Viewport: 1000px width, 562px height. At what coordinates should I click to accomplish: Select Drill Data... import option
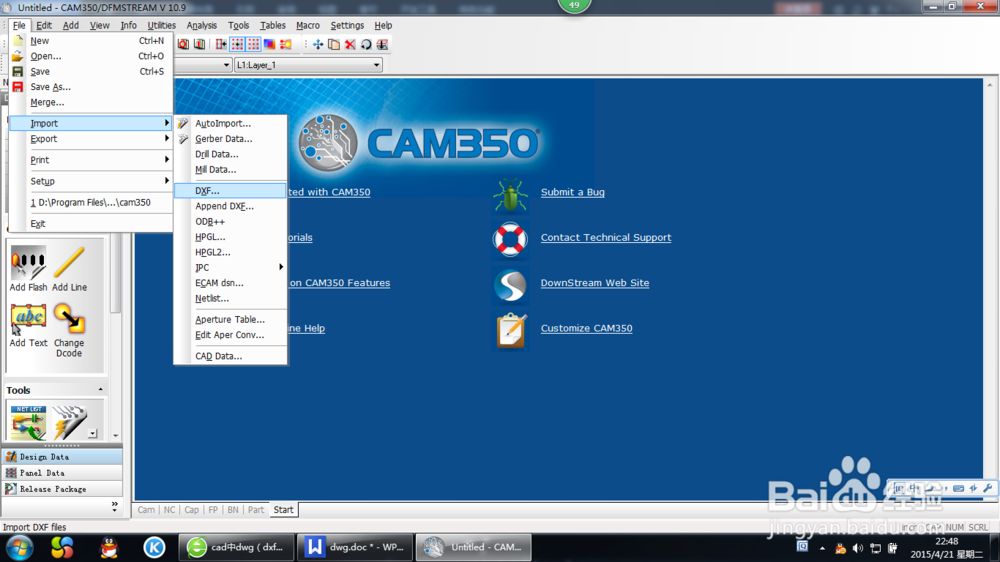(230, 154)
